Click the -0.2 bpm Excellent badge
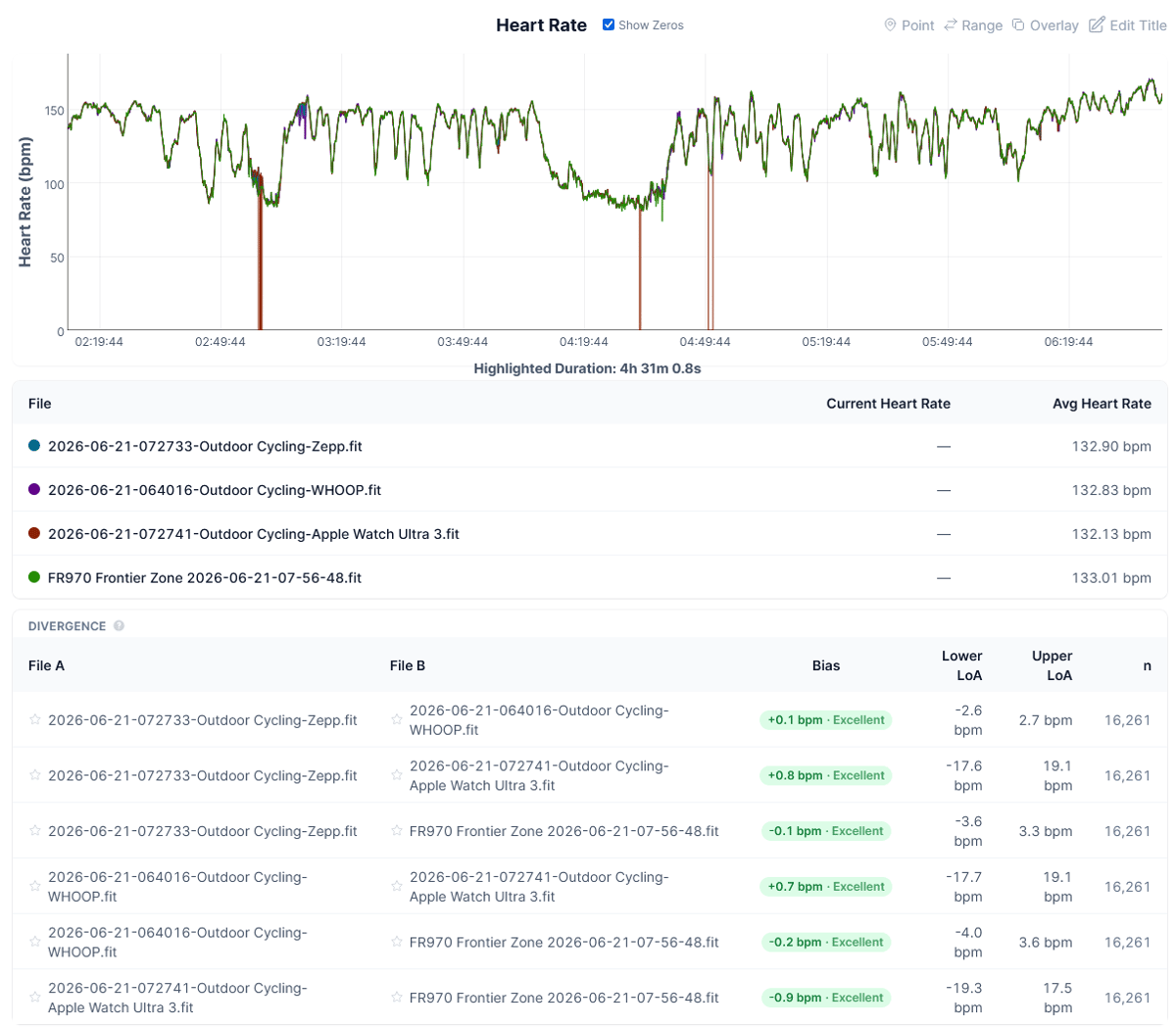This screenshot has width=1176, height=1028. tap(826, 942)
